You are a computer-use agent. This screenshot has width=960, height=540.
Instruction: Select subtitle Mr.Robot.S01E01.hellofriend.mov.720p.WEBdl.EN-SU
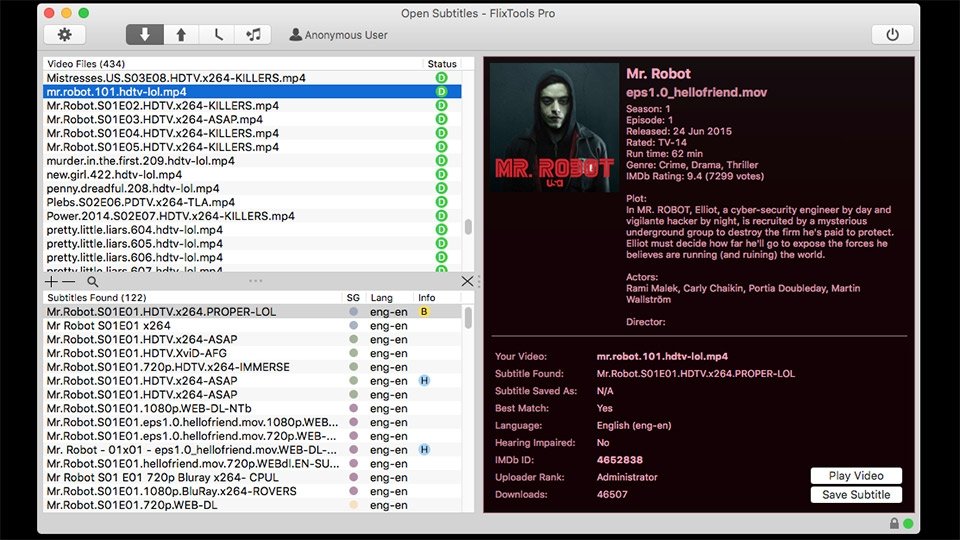point(252,463)
